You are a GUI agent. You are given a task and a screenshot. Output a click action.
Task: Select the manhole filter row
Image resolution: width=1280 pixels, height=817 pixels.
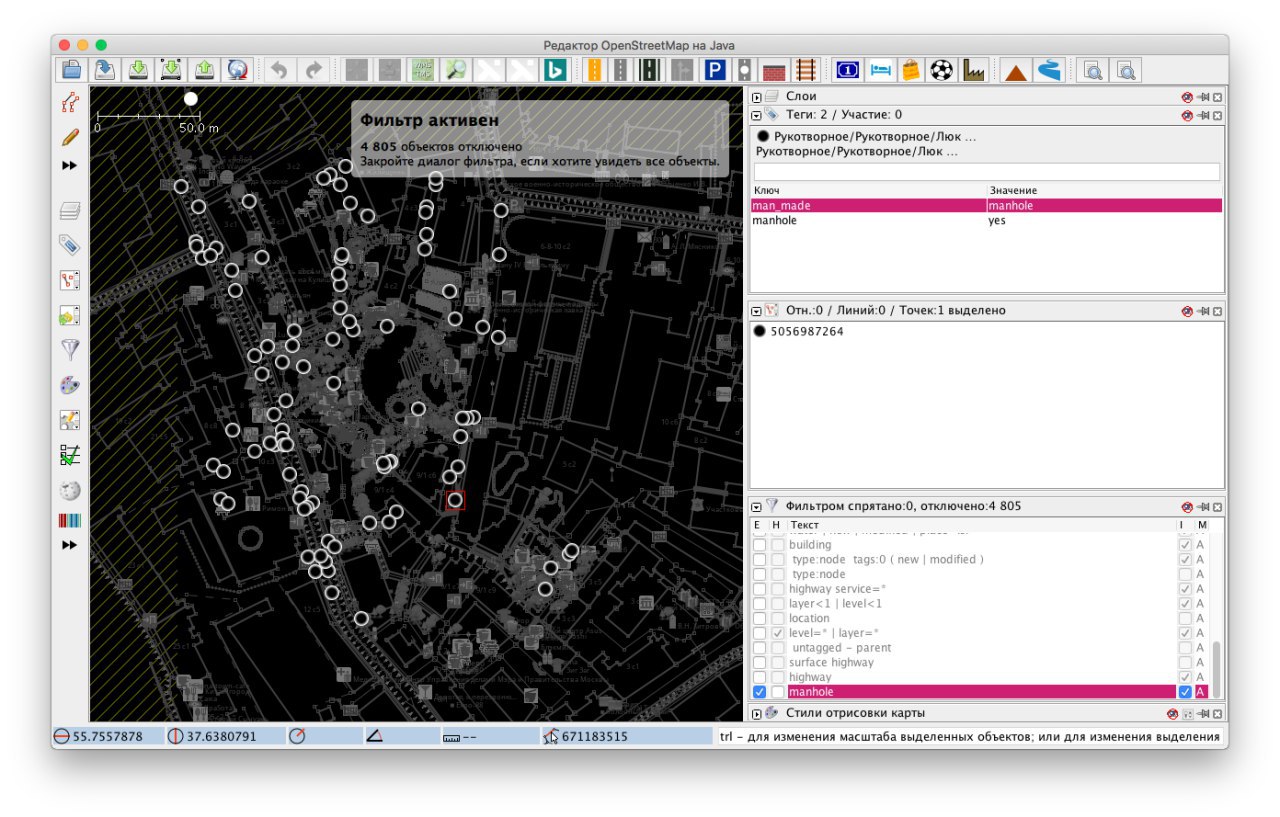click(981, 692)
